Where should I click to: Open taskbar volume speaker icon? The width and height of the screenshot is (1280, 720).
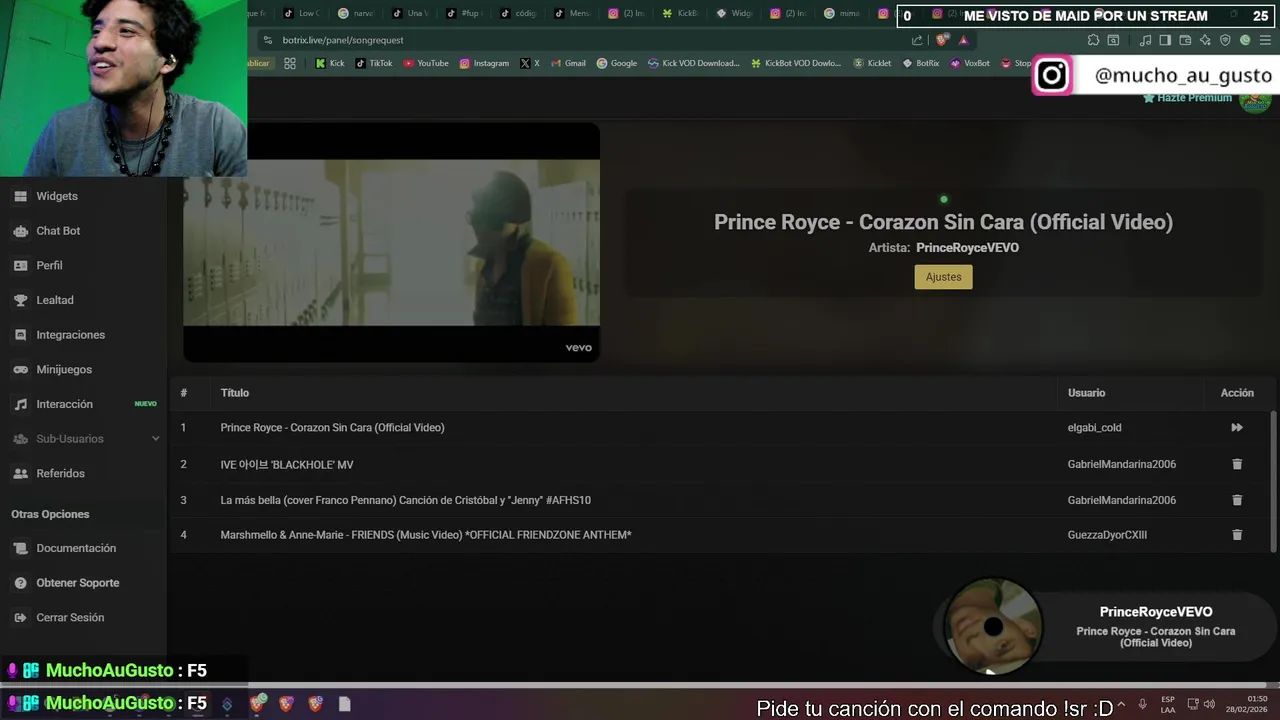(1209, 704)
